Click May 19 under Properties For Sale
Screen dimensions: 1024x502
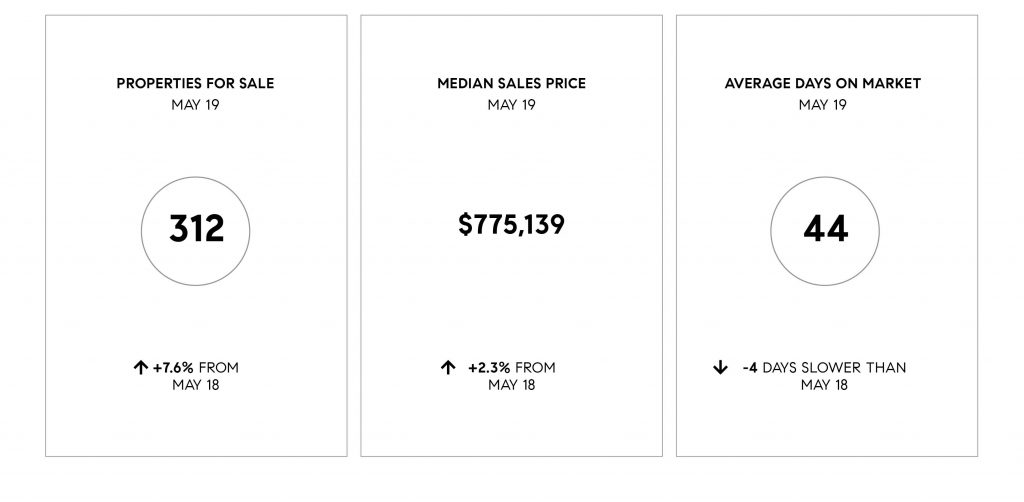pyautogui.click(x=195, y=105)
